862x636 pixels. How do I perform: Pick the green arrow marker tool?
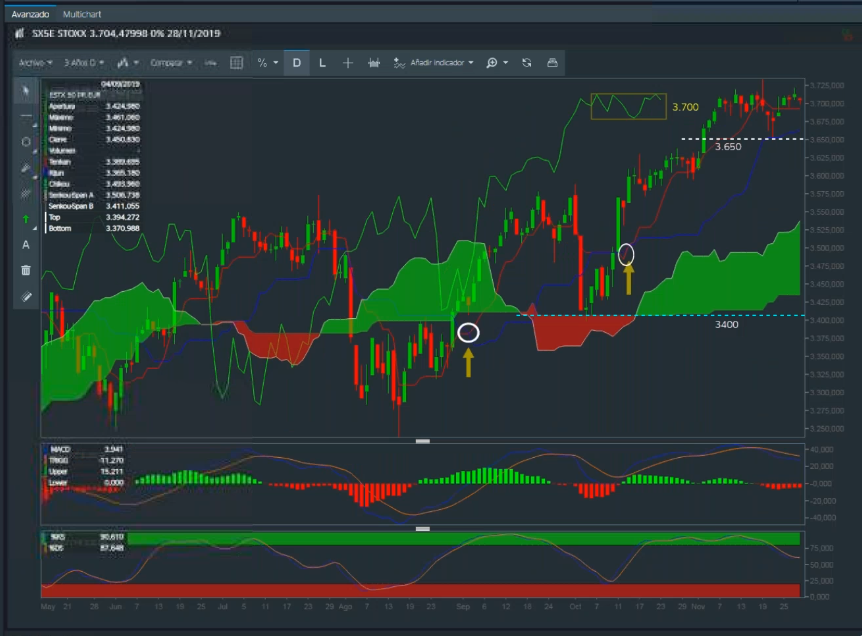(x=26, y=218)
